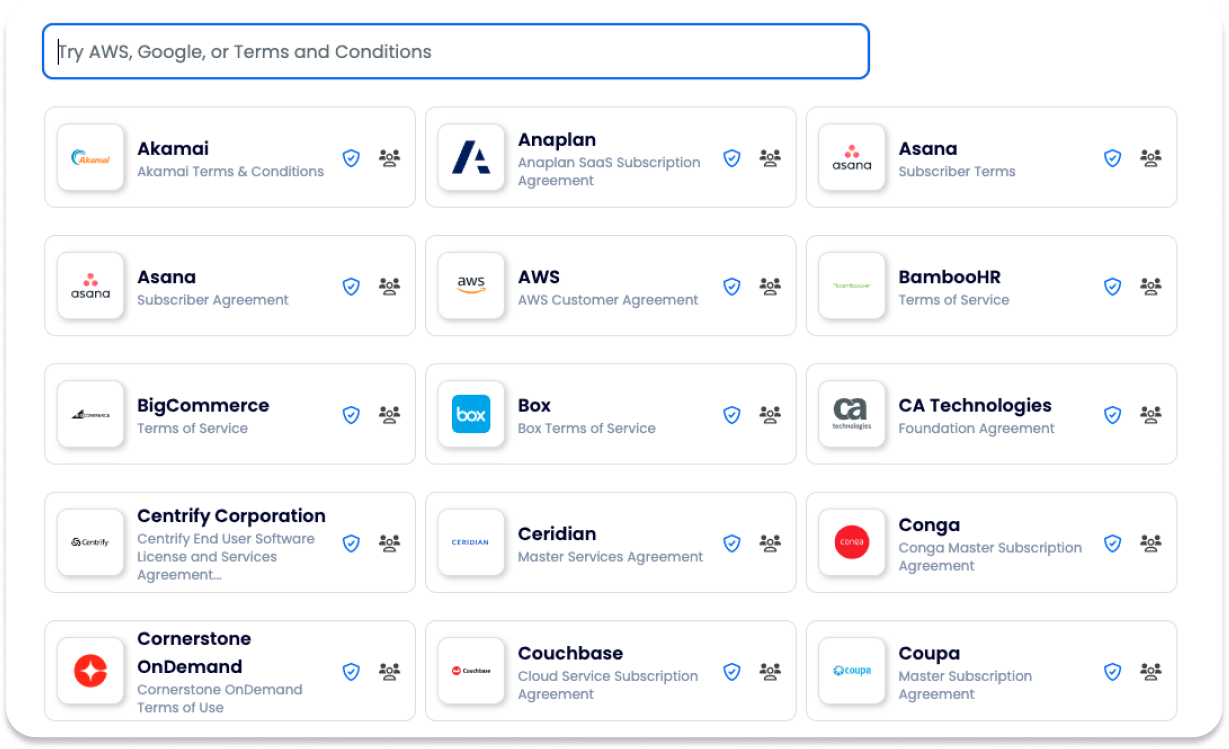The width and height of the screenshot is (1229, 749).
Task: Open the Anaplan logo thumbnail
Action: tap(471, 157)
